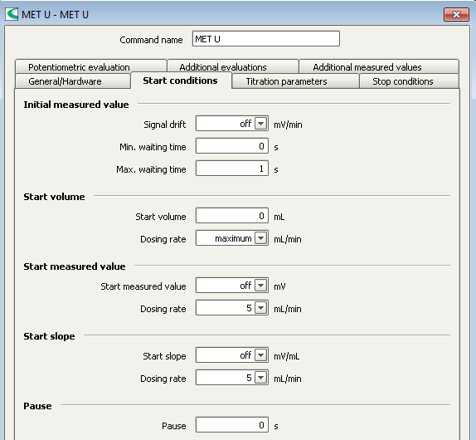Expand the Start volume Dosing rate dropdown
The width and height of the screenshot is (476, 440).
[261, 238]
